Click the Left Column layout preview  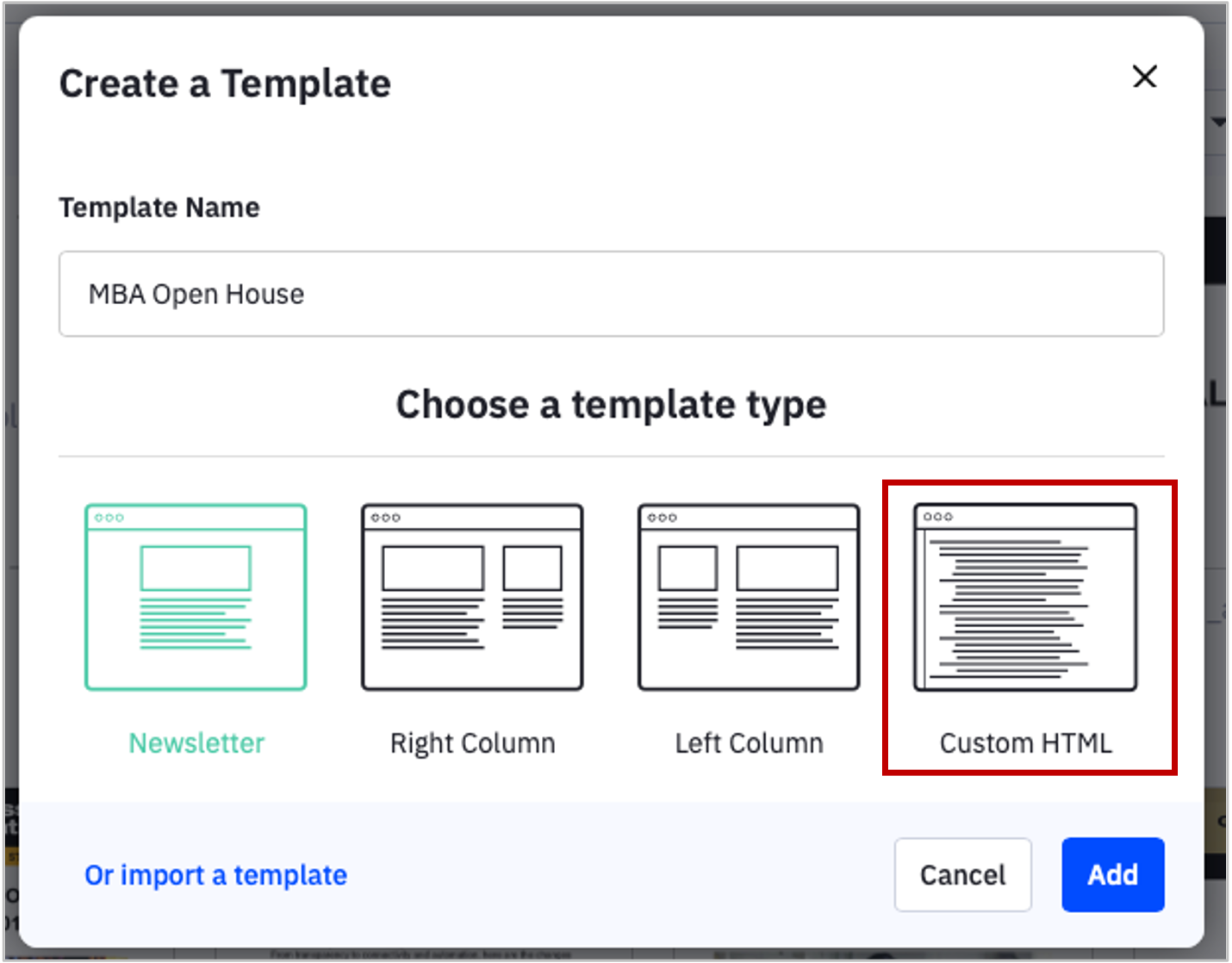(748, 596)
